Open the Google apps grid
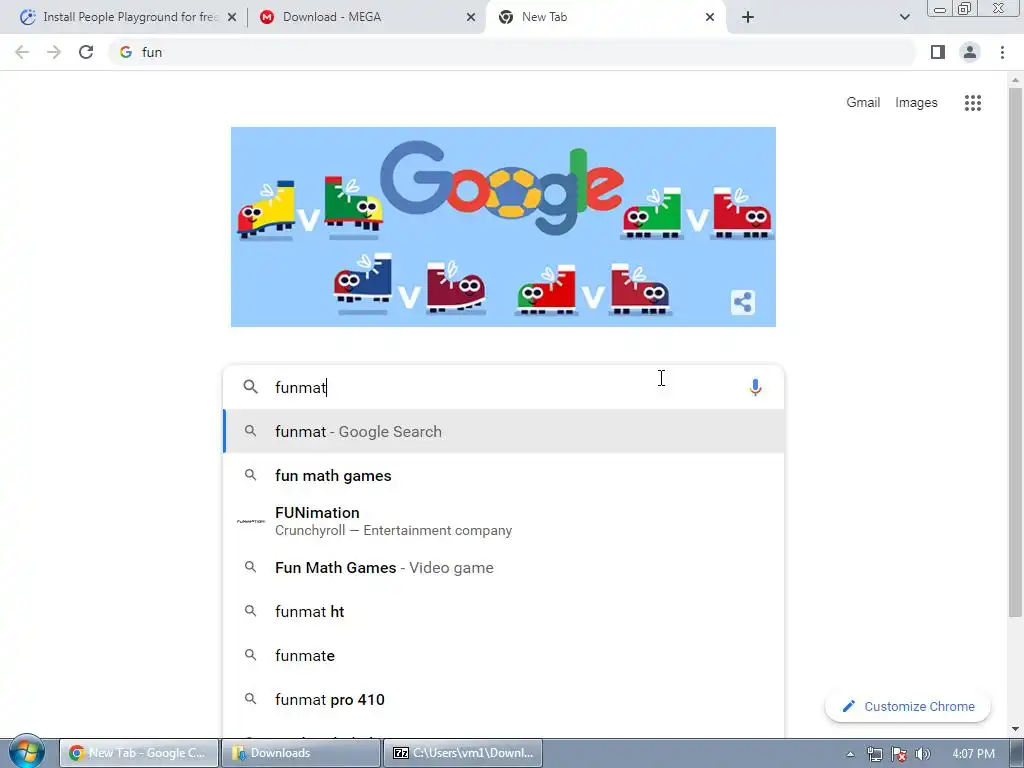Screen dimensions: 1024x768 [x=972, y=103]
